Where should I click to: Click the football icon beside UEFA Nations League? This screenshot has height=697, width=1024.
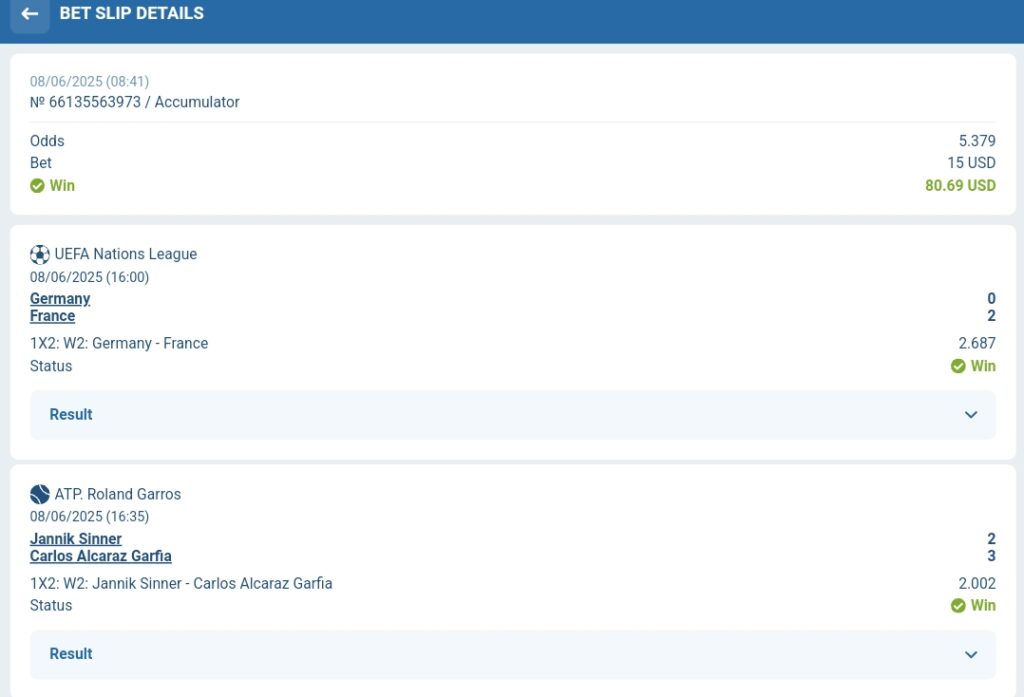40,254
